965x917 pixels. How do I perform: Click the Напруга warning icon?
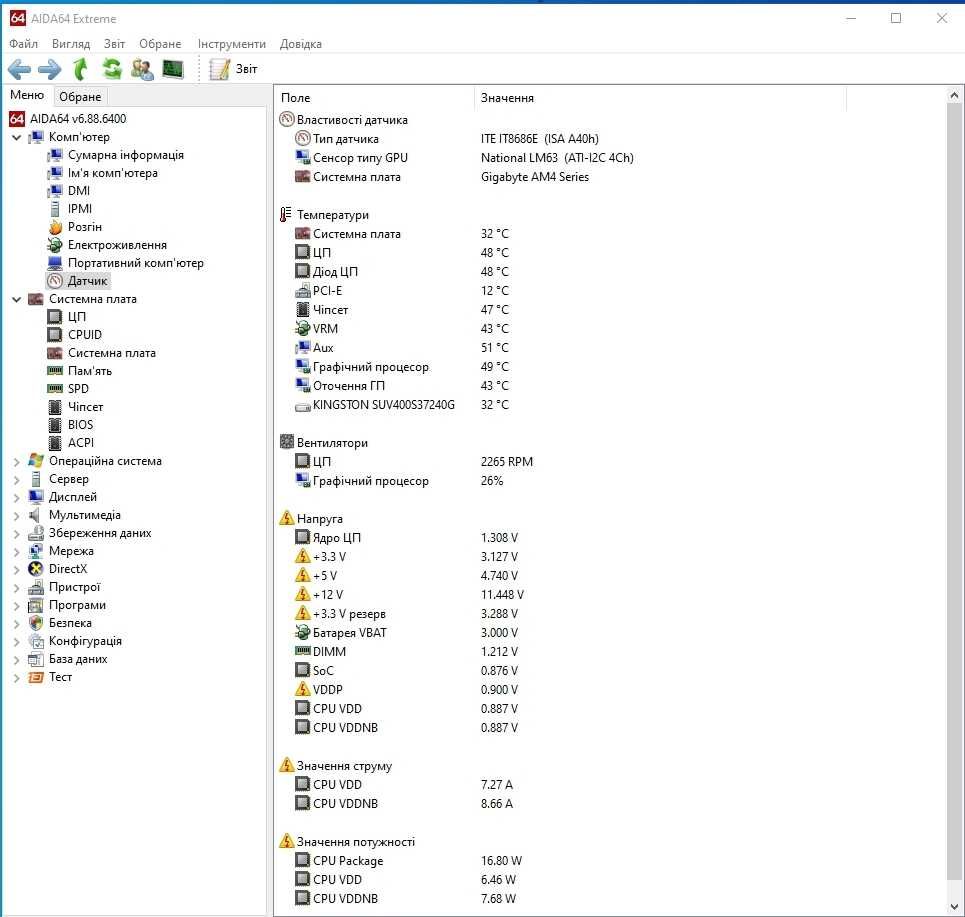286,518
